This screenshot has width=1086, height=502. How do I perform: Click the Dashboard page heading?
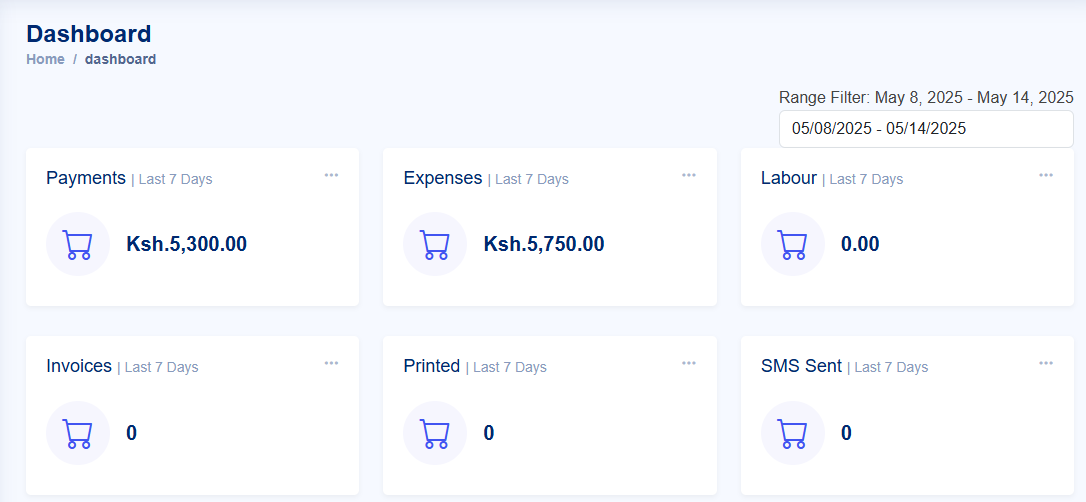click(x=89, y=34)
